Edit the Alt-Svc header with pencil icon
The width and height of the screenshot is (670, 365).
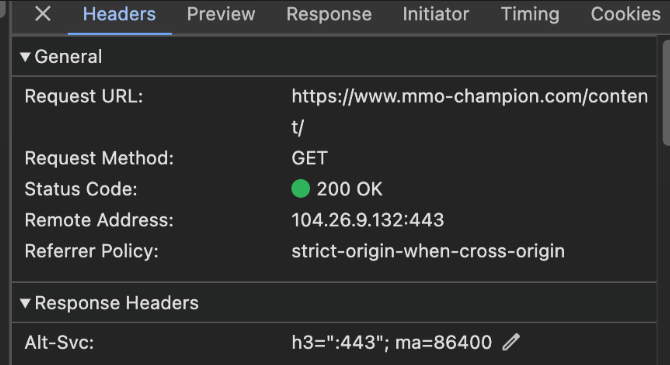(x=511, y=342)
